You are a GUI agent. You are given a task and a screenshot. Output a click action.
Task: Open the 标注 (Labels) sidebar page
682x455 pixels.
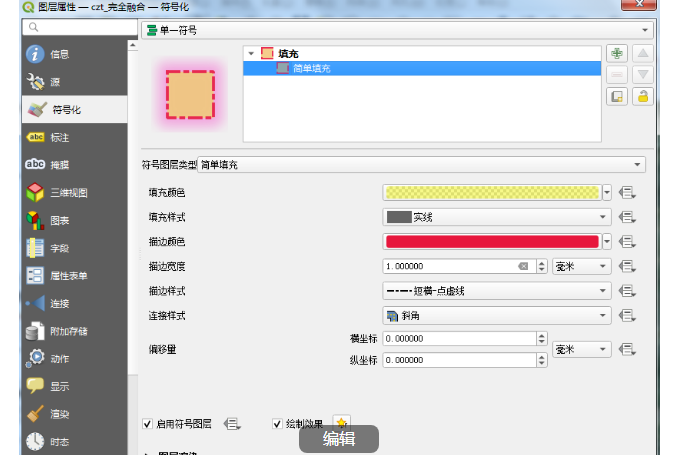click(x=74, y=137)
